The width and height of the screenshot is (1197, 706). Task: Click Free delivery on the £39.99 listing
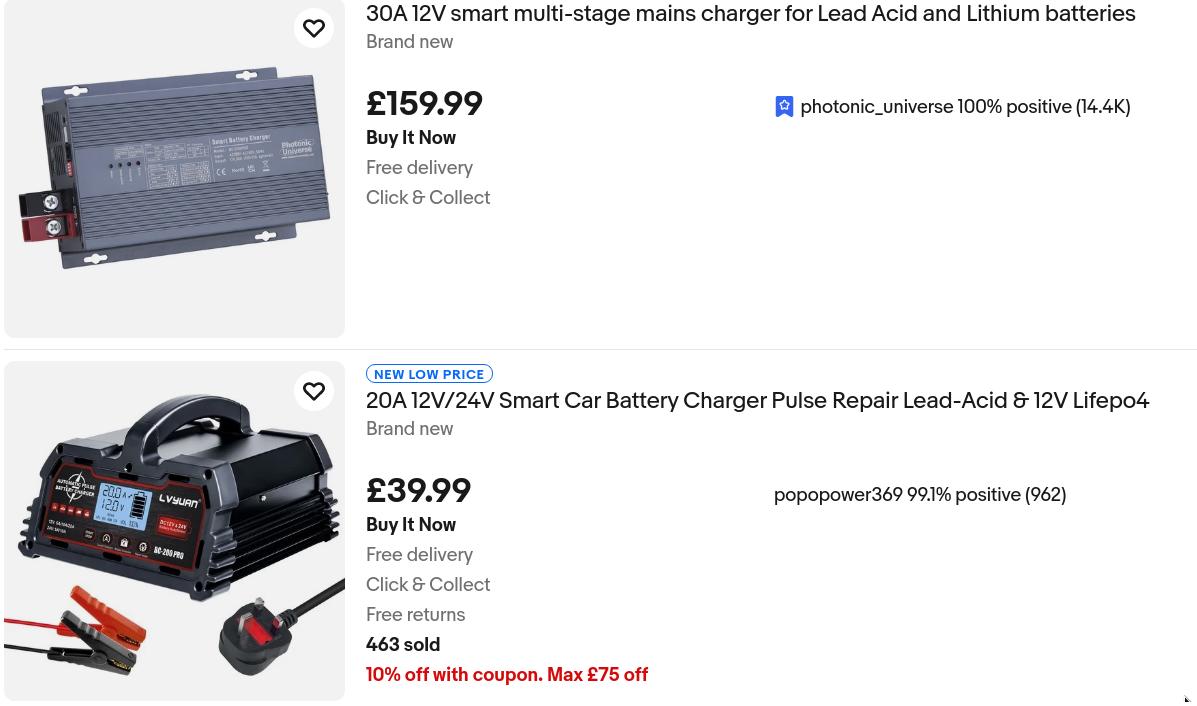pyautogui.click(x=419, y=555)
